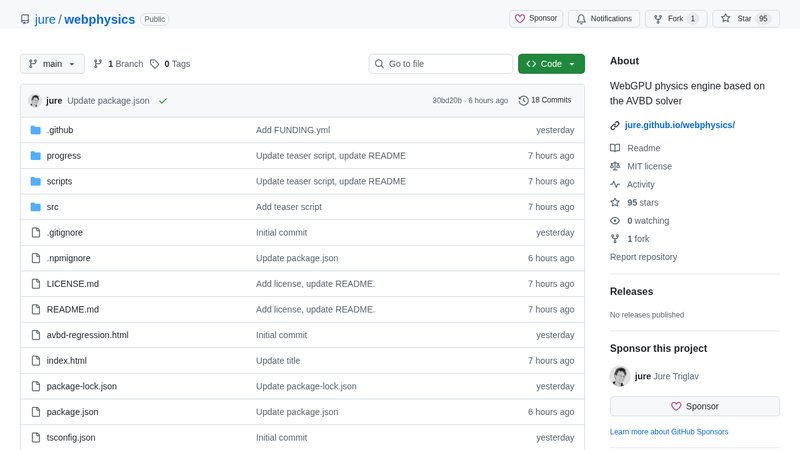Open the main branch dropdown
The height and width of the screenshot is (450, 800).
coord(52,64)
